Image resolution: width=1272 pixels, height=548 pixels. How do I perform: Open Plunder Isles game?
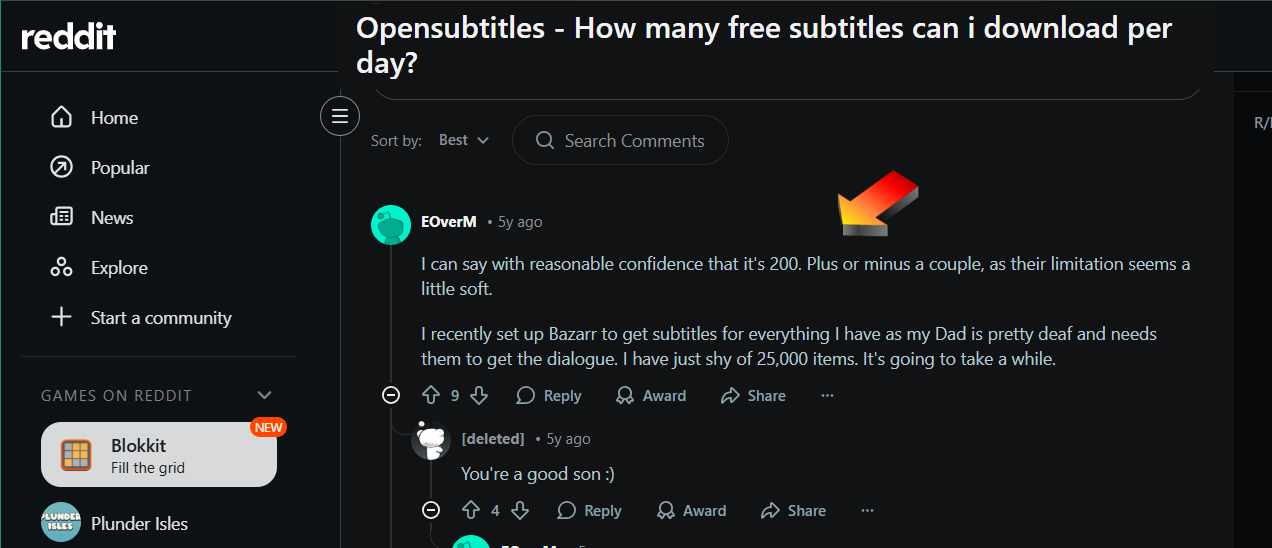139,523
